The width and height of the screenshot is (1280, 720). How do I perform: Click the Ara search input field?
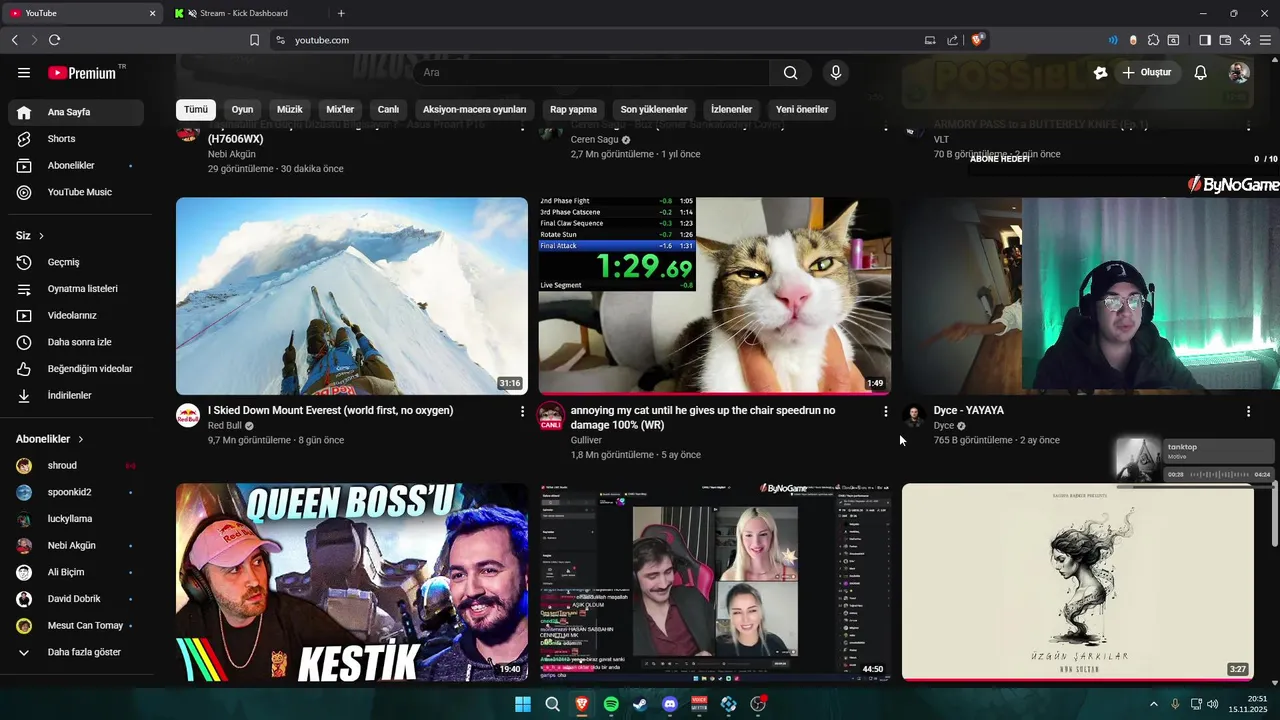[590, 73]
